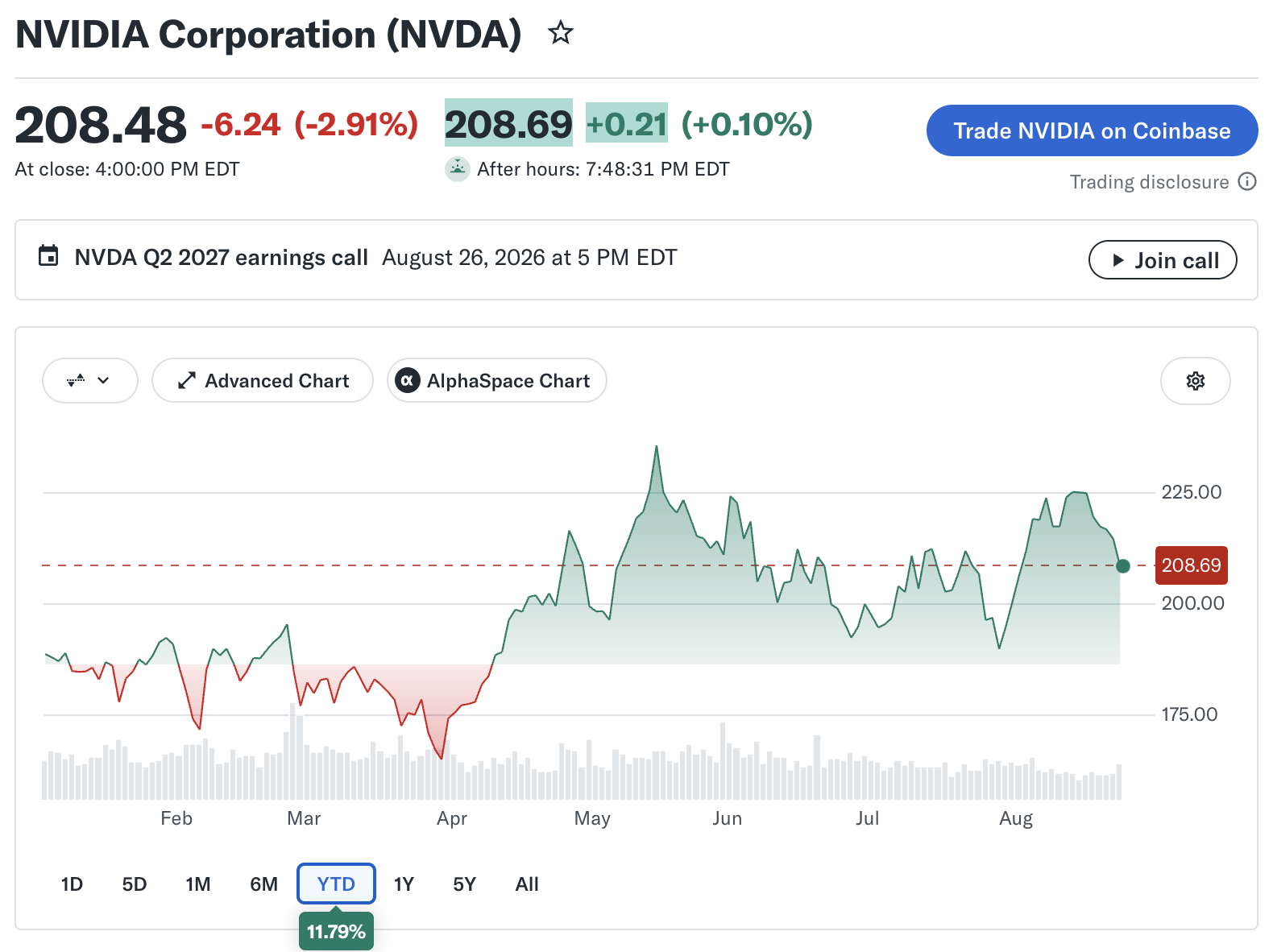Click the 175.00 axis label
1273x952 pixels.
pos(1189,714)
